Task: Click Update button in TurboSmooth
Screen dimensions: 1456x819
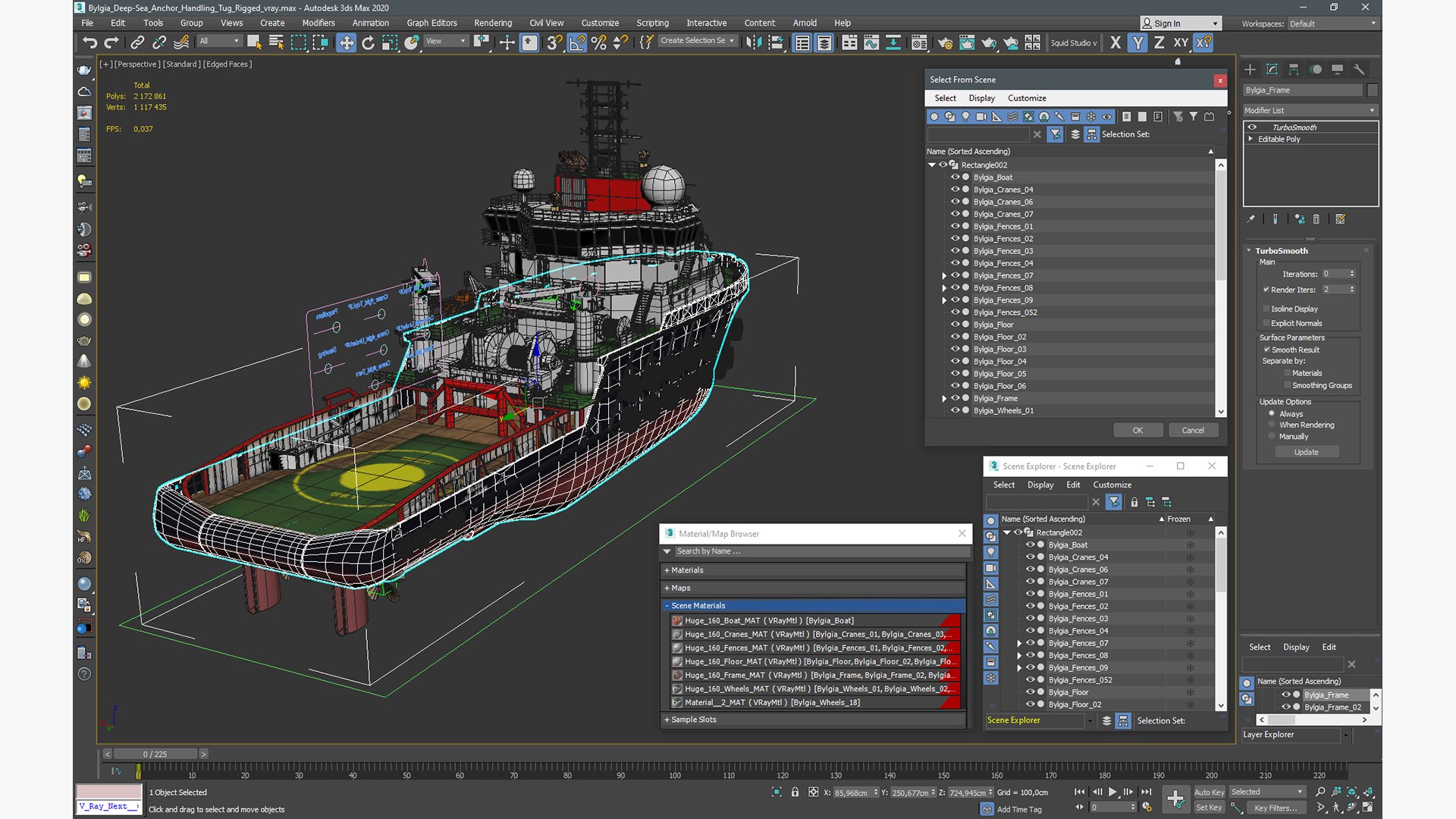Action: click(1306, 452)
